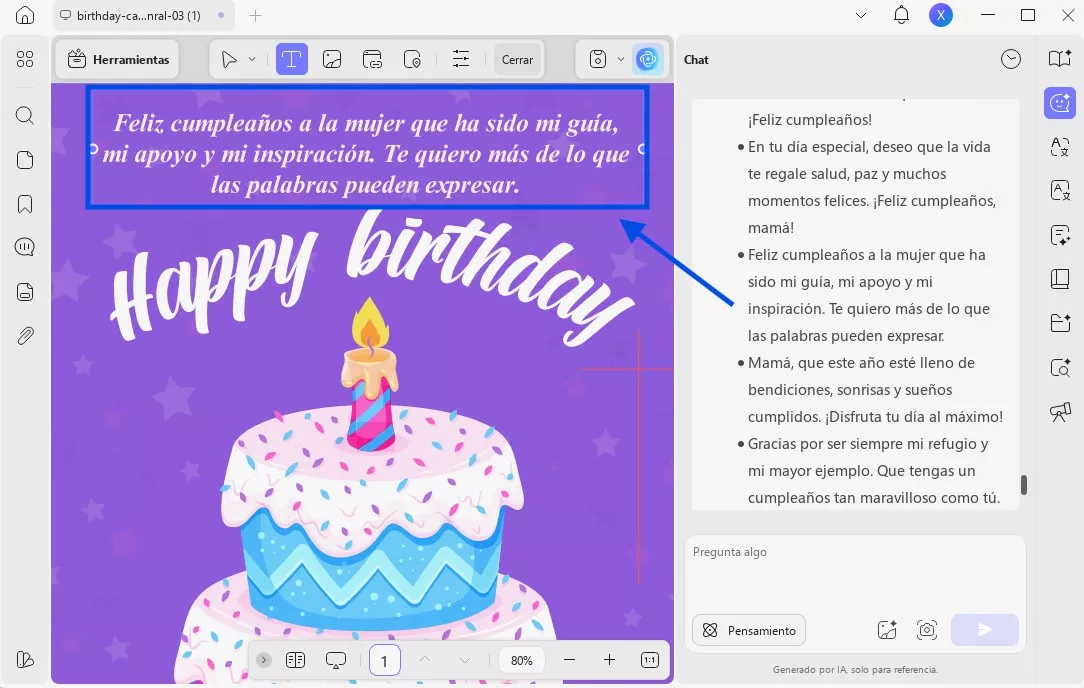This screenshot has width=1084, height=688.
Task: Switch to two-page reading view icon
Action: [x=295, y=660]
